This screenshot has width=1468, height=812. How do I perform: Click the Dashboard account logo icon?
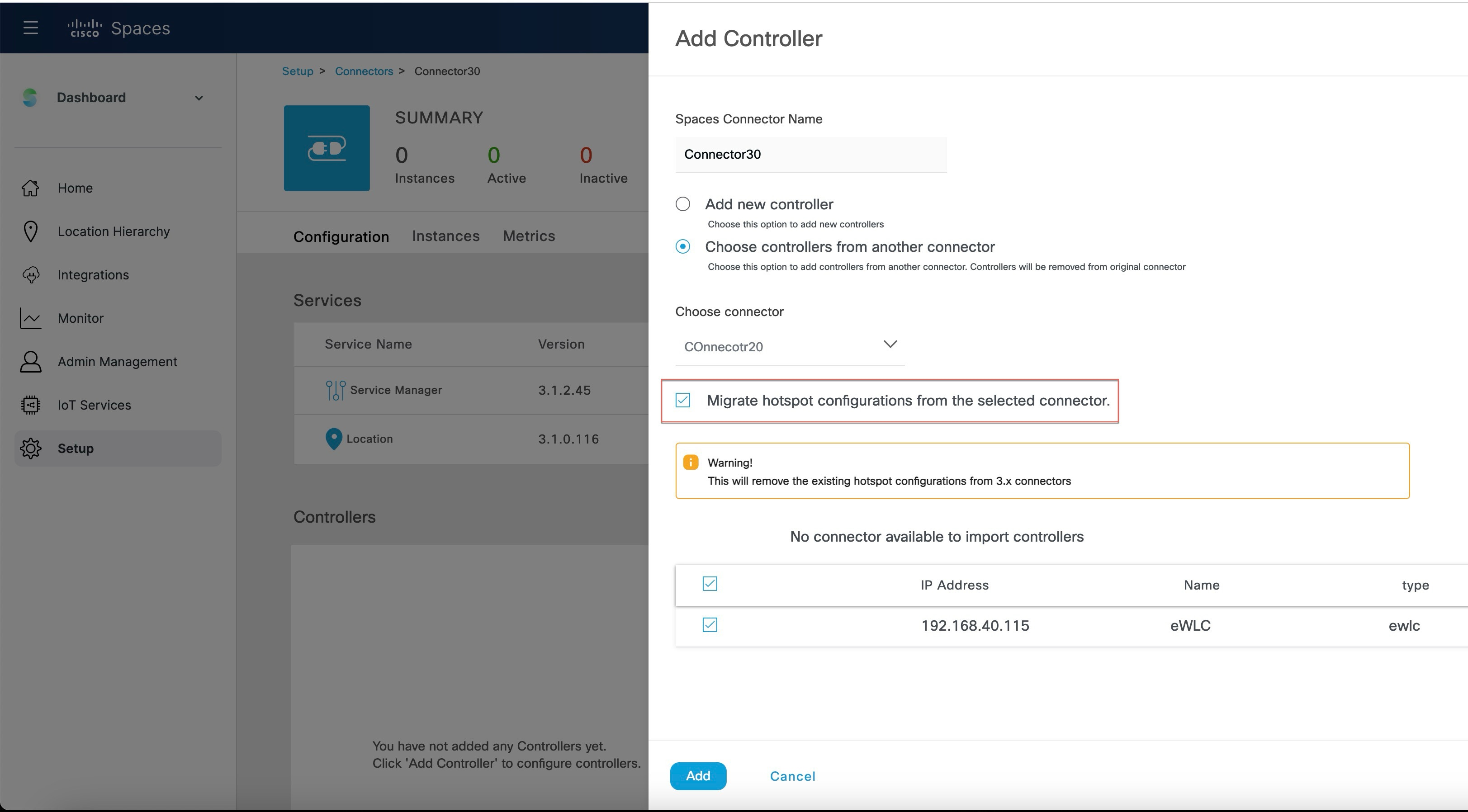pyautogui.click(x=30, y=98)
